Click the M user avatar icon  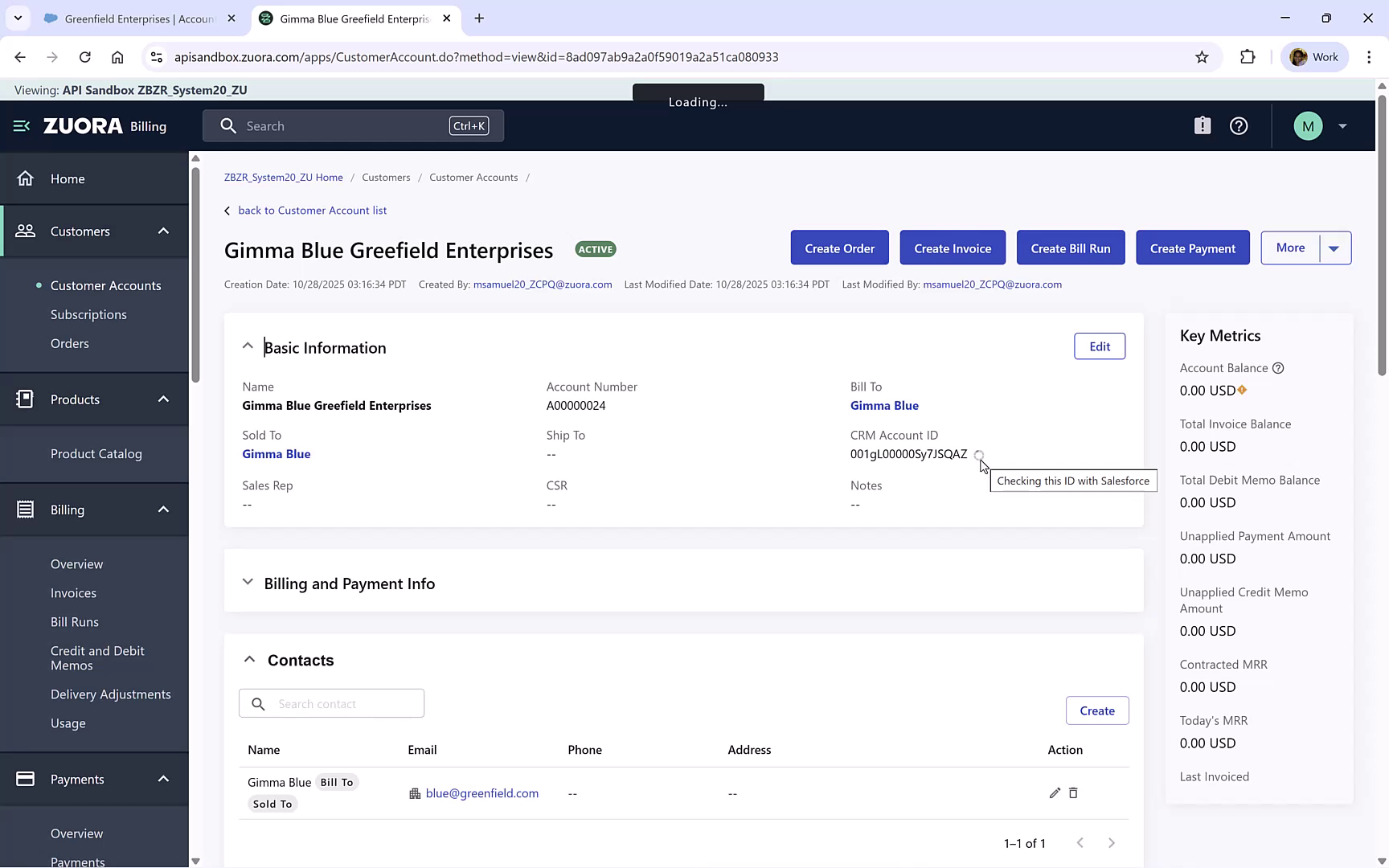[x=1308, y=125]
